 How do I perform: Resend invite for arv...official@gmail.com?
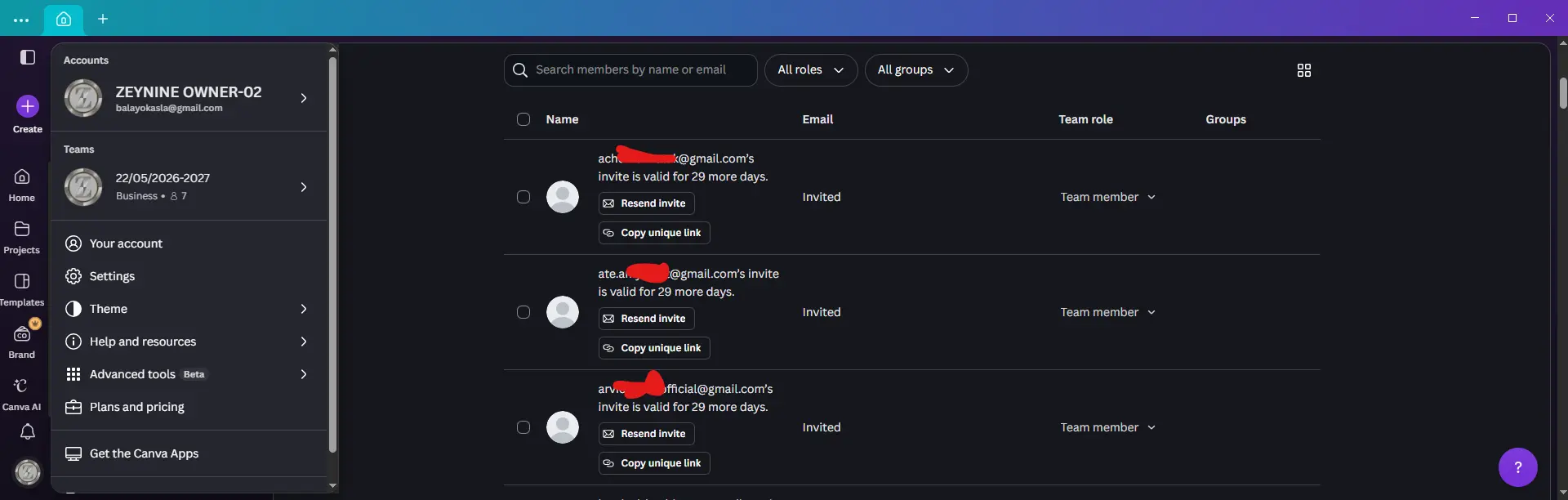click(647, 434)
